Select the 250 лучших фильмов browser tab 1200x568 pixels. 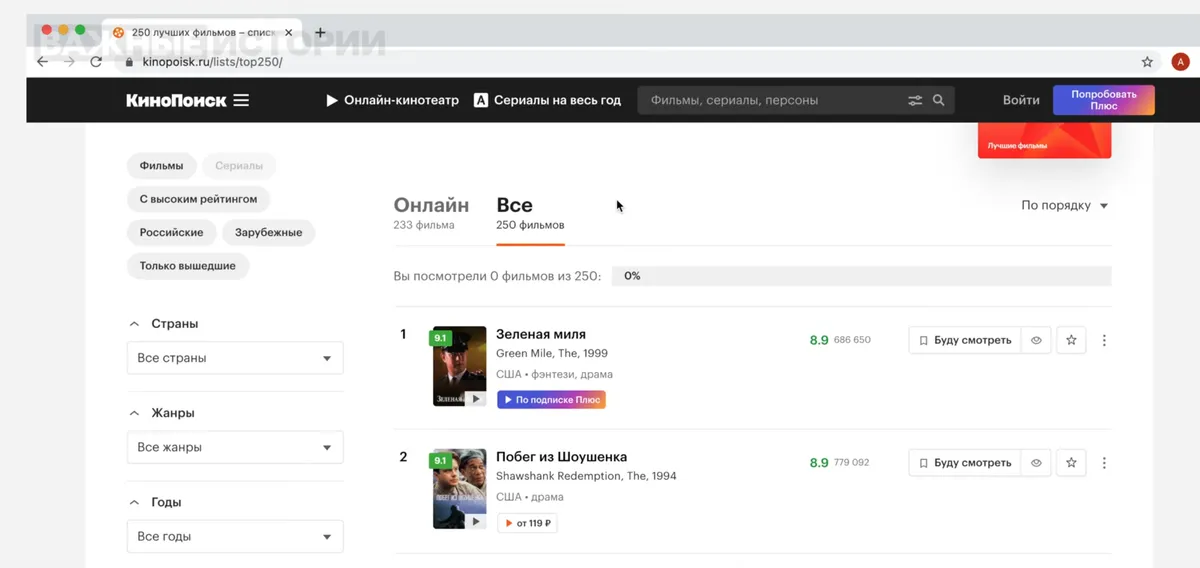pos(204,32)
